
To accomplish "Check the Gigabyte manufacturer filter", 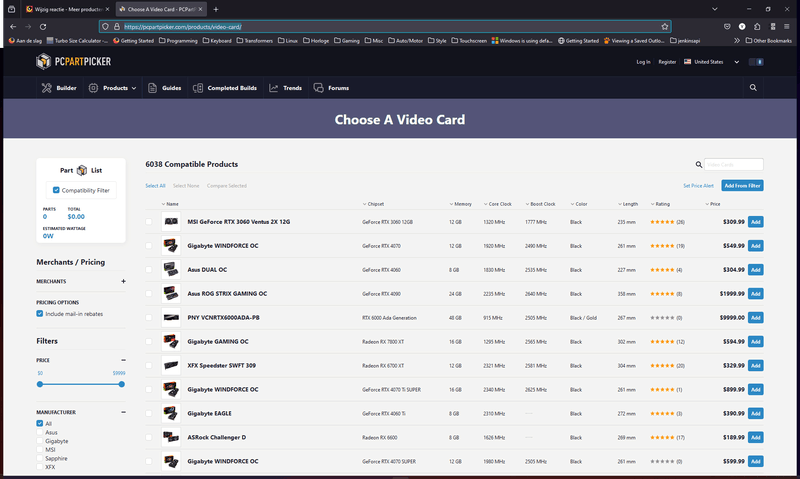I will [39, 441].
